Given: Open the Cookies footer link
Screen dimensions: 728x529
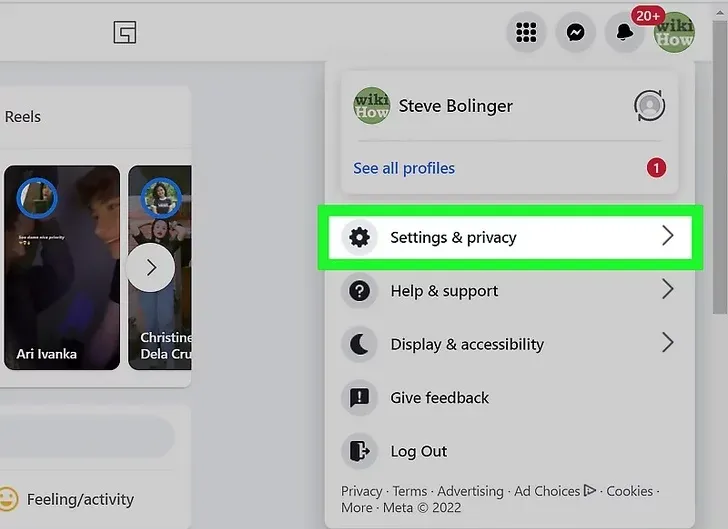Looking at the screenshot, I should [630, 491].
